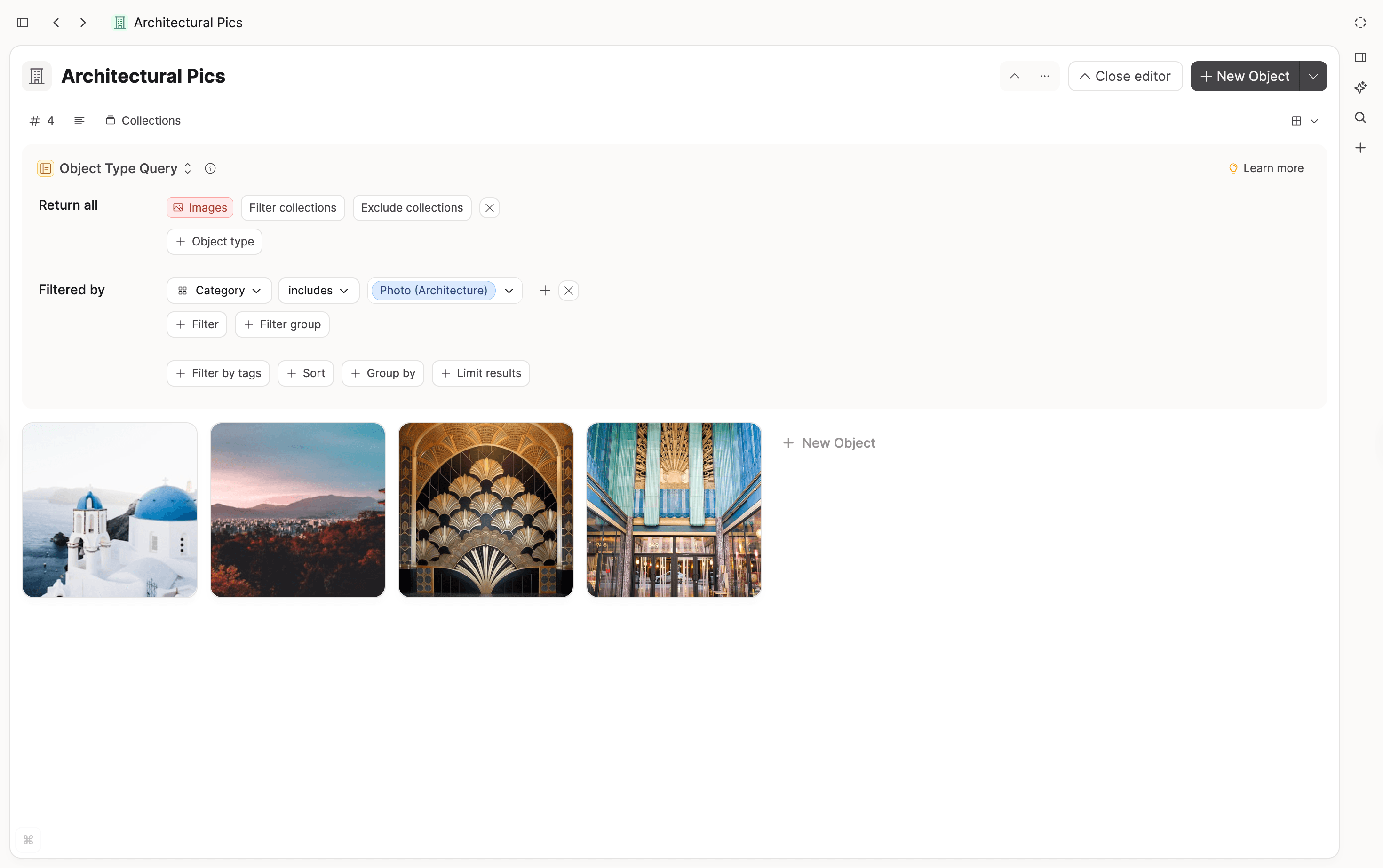Screen dimensions: 1383x868
Task: Click the keyboard shortcuts icon bottom left
Action: coord(29,839)
